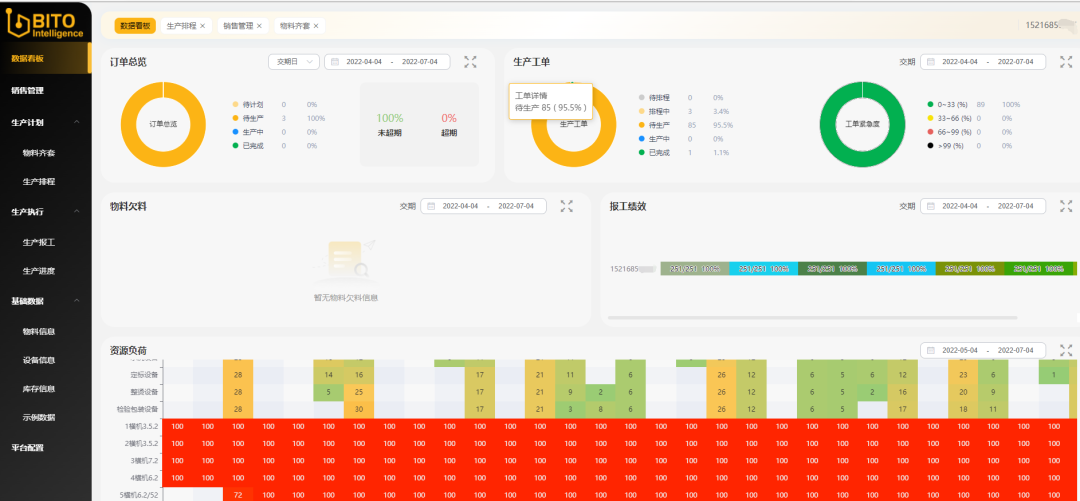1080x501 pixels.
Task: Click calendar icon in 资源负荷 date range
Action: point(931,350)
